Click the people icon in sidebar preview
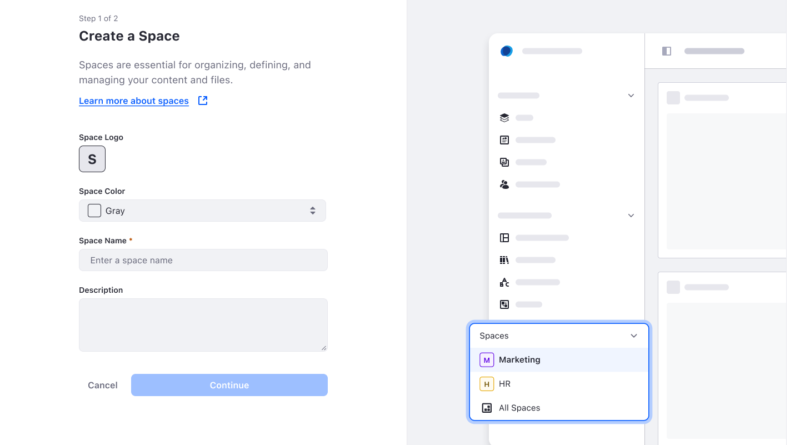Image resolution: width=800 pixels, height=445 pixels. click(x=504, y=184)
